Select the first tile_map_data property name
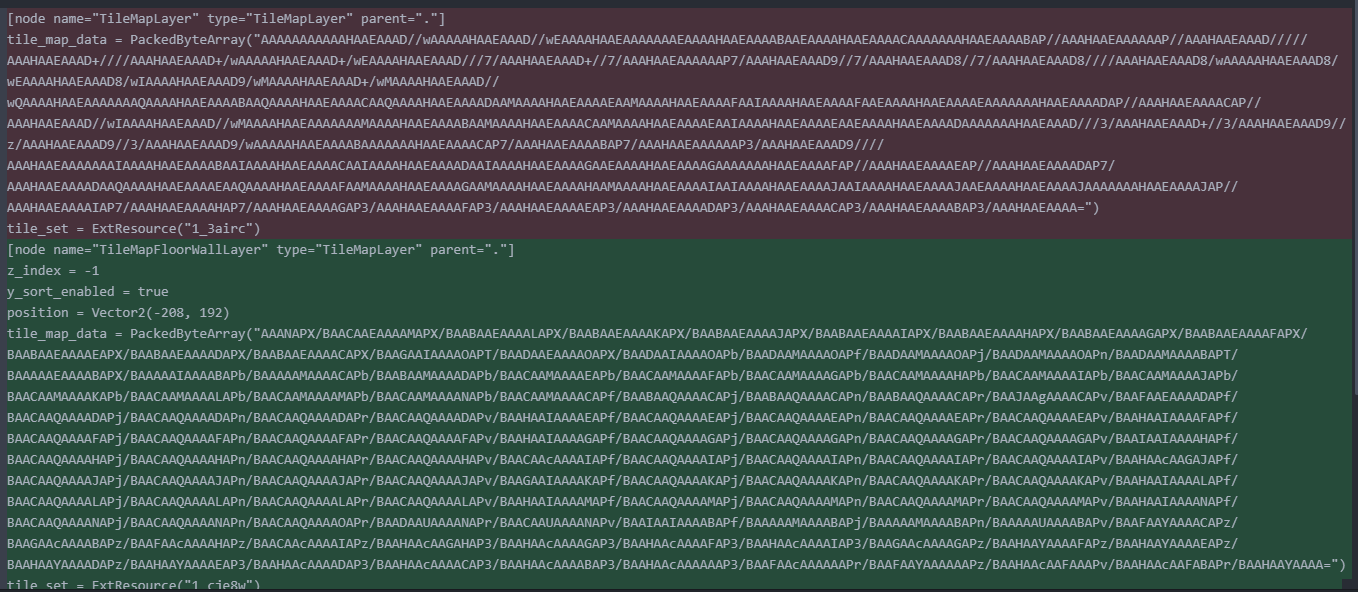Viewport: 1358px width, 592px height. tap(55, 39)
